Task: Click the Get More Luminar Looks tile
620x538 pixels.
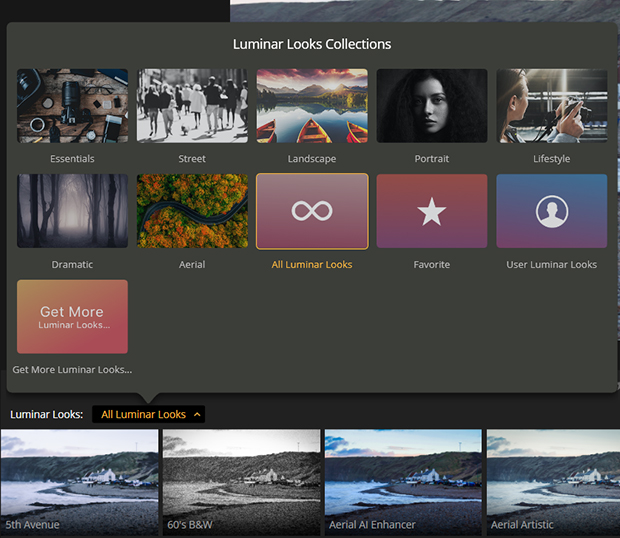Action: [x=72, y=317]
